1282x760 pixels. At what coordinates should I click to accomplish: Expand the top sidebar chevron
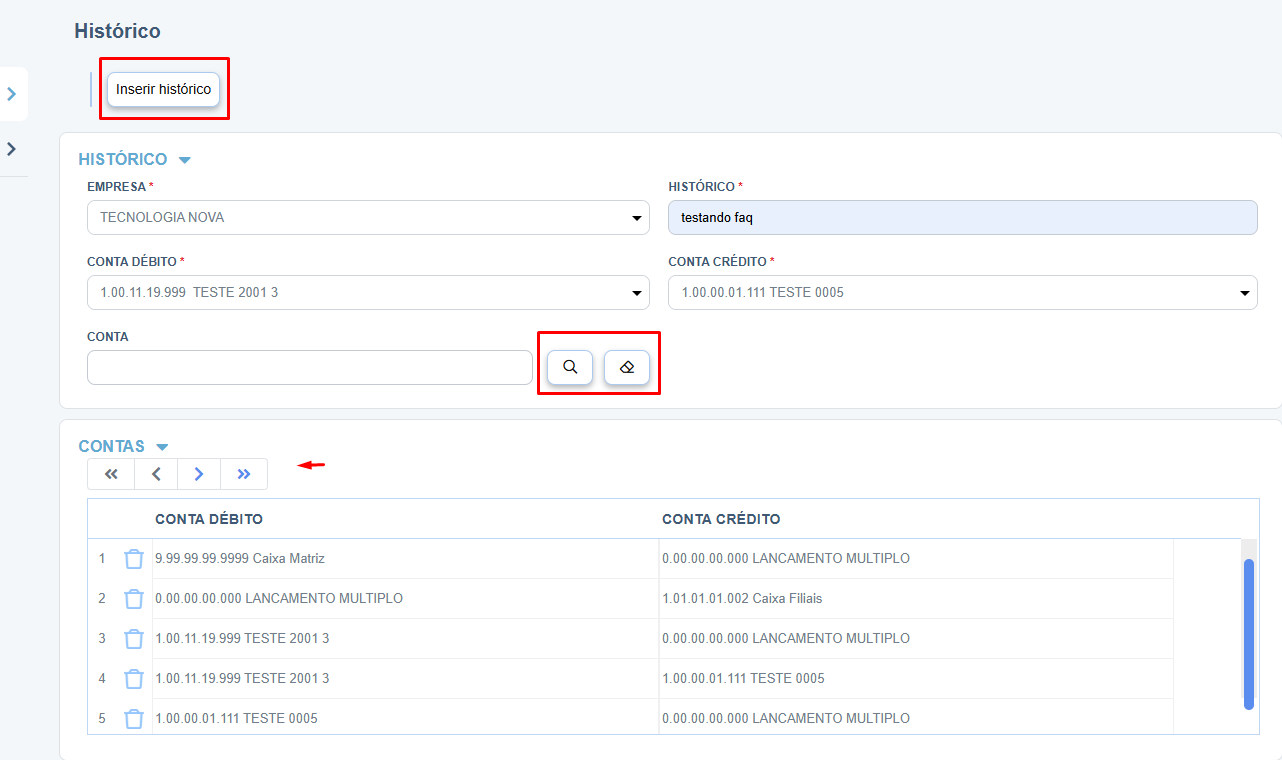click(12, 94)
